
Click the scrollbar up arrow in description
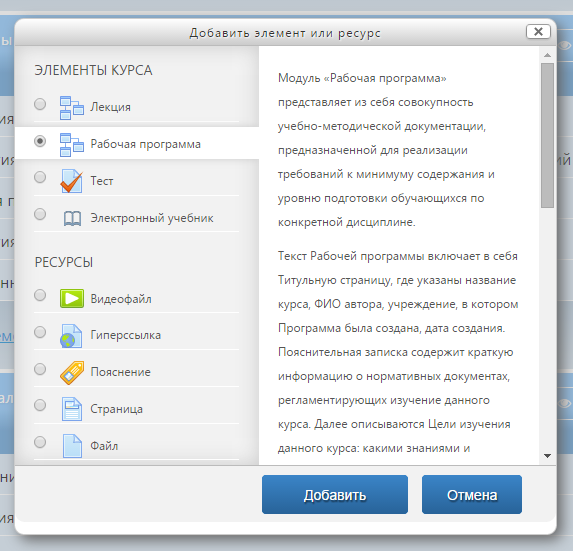tap(547, 55)
